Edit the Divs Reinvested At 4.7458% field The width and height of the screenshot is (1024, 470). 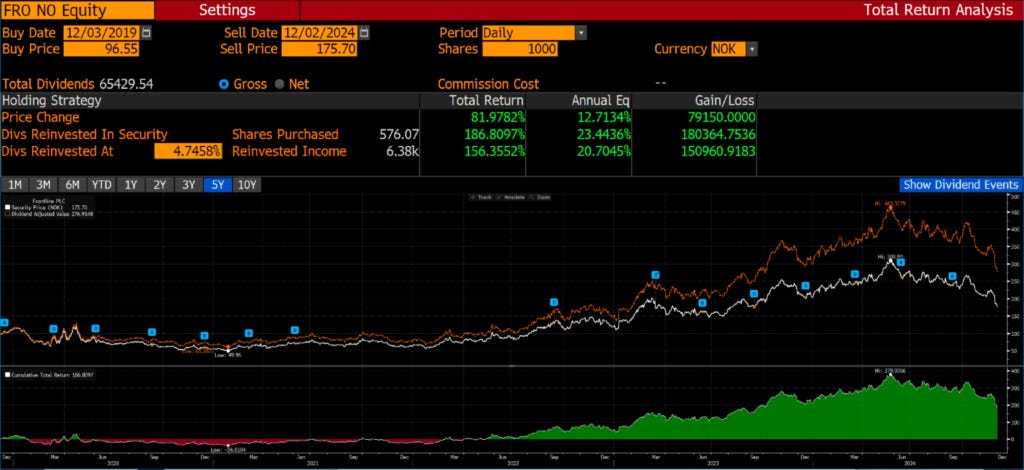[x=188, y=151]
